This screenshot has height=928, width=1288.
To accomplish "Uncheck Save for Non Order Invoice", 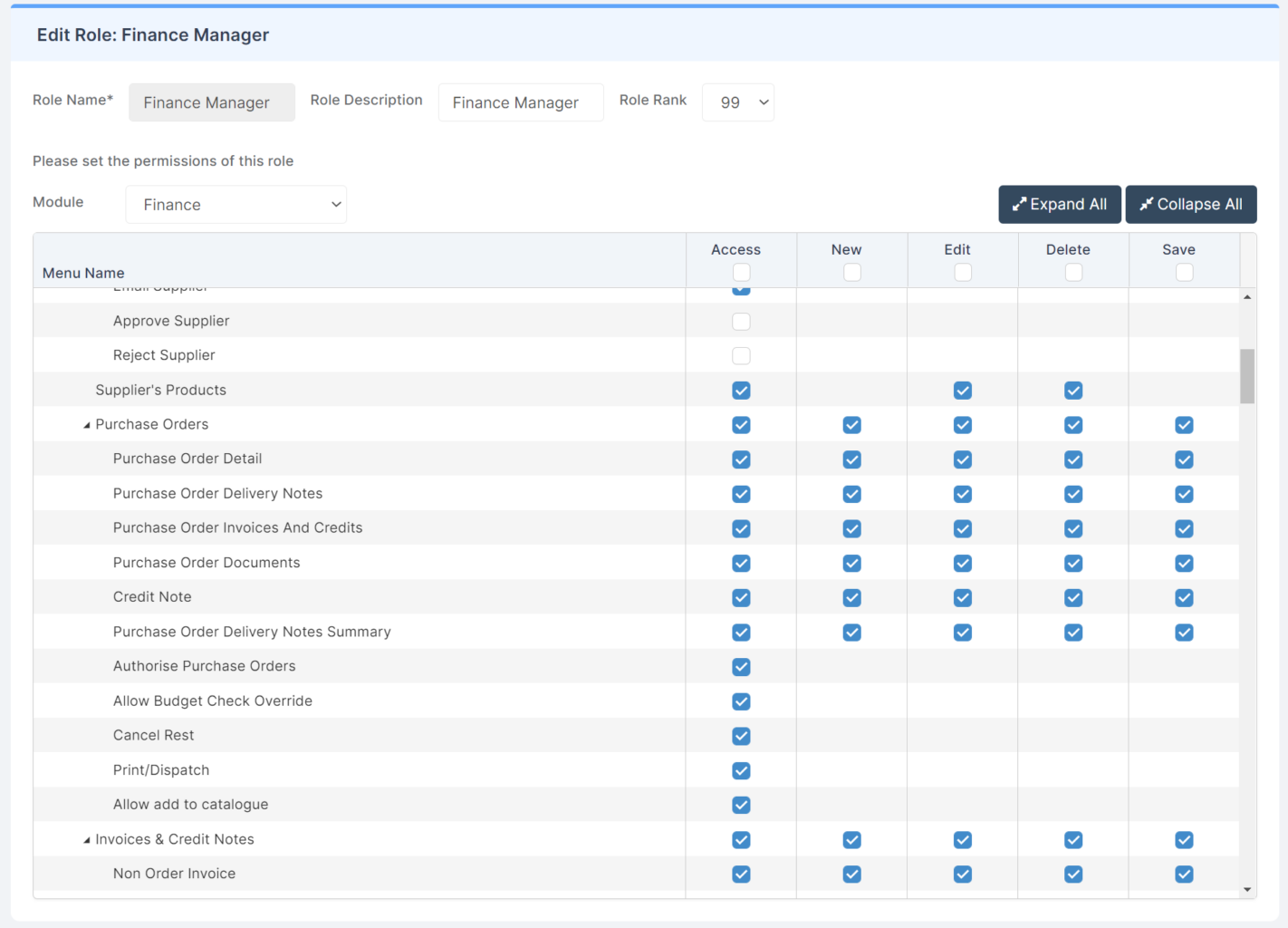I will (1184, 875).
